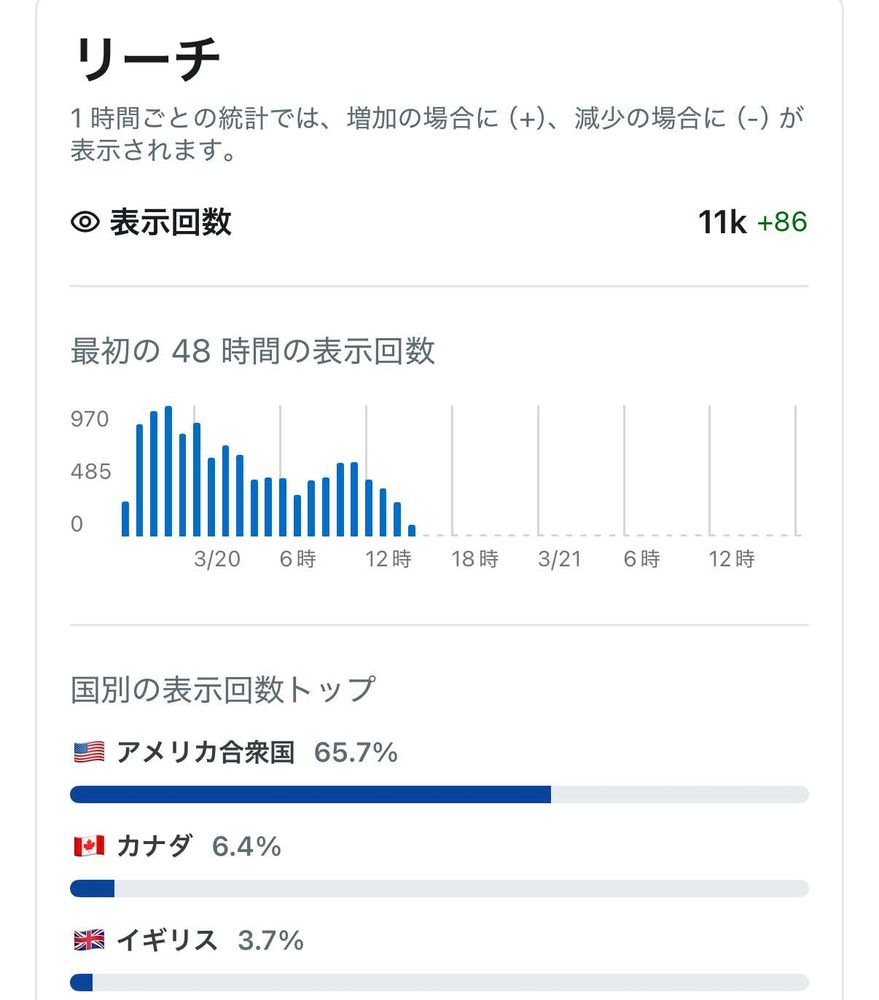The image size is (879, 1000).
Task: Click the イギリス progress bar
Action: pos(439,982)
